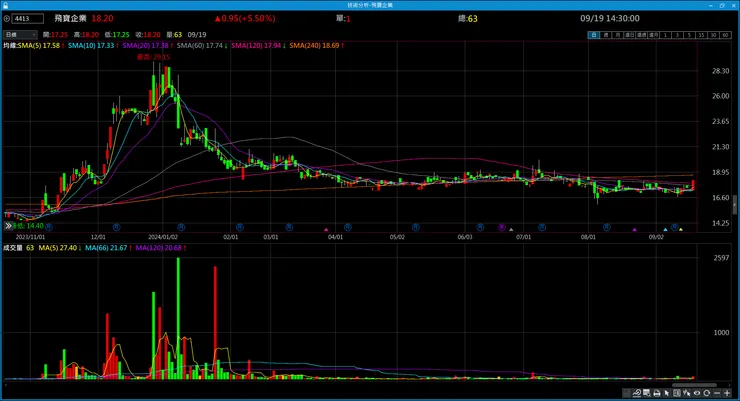Select the 5-minute timeframe button

(x=689, y=35)
